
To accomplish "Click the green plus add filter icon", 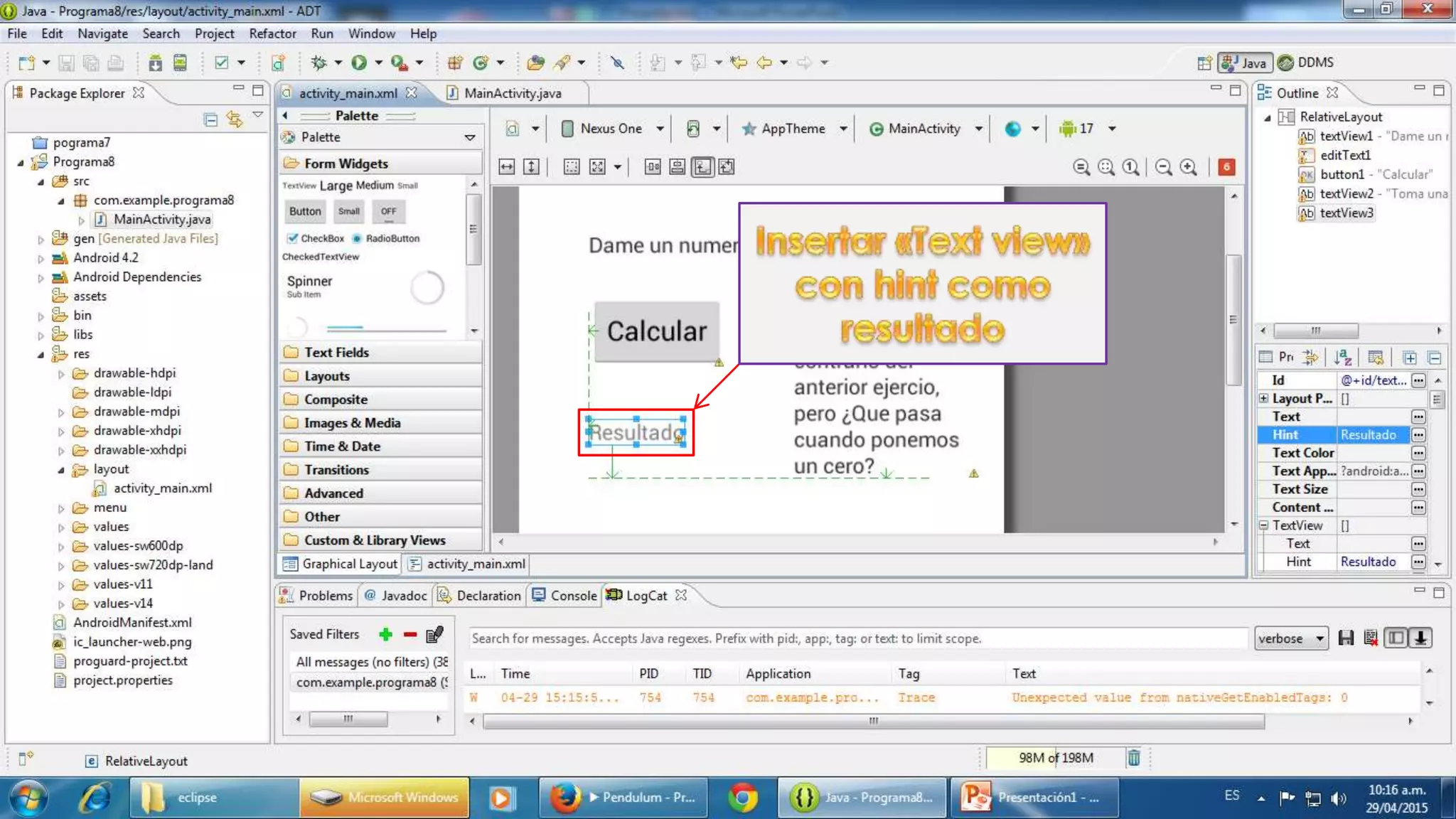I will click(386, 634).
